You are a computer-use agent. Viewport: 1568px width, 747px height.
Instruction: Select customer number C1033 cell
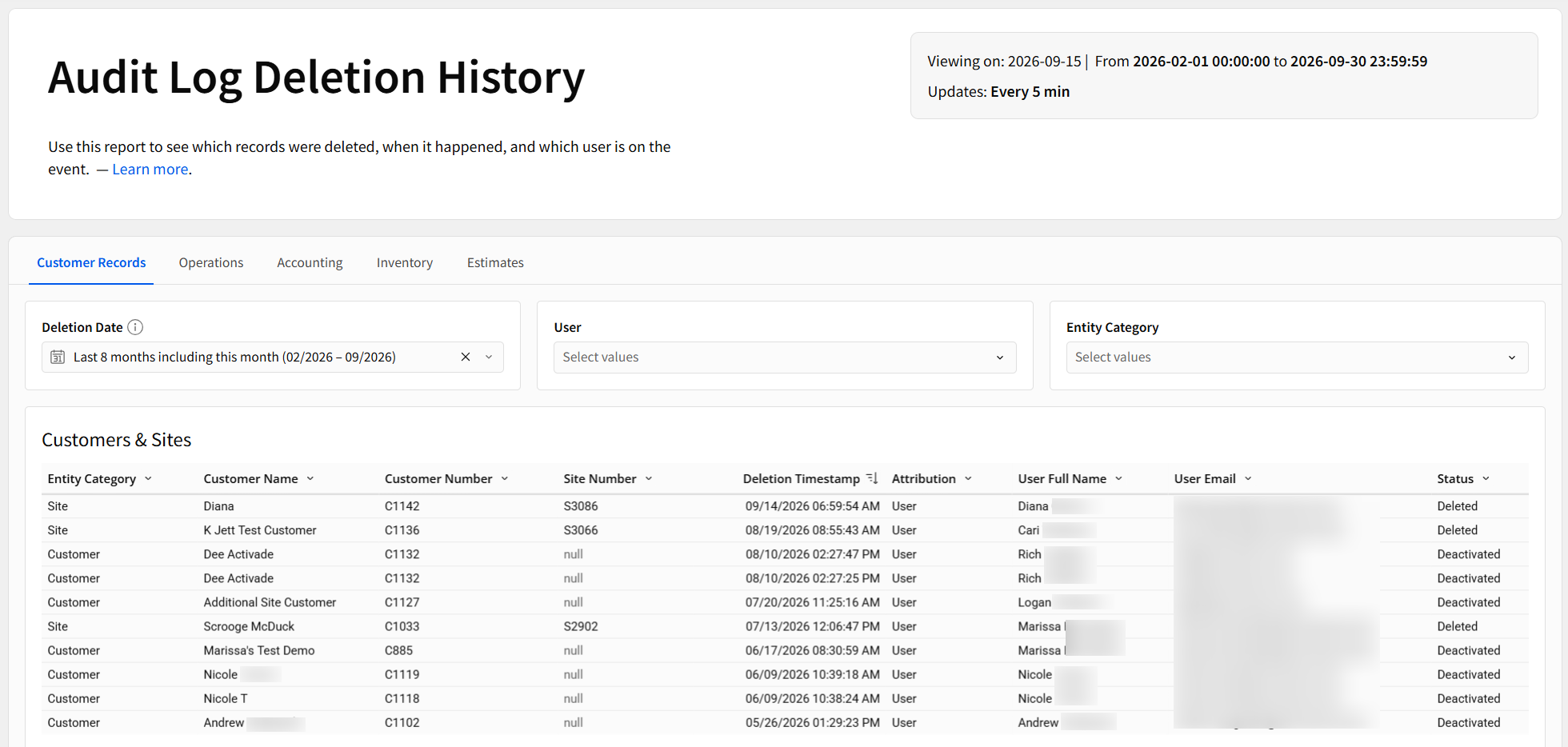pyautogui.click(x=402, y=626)
